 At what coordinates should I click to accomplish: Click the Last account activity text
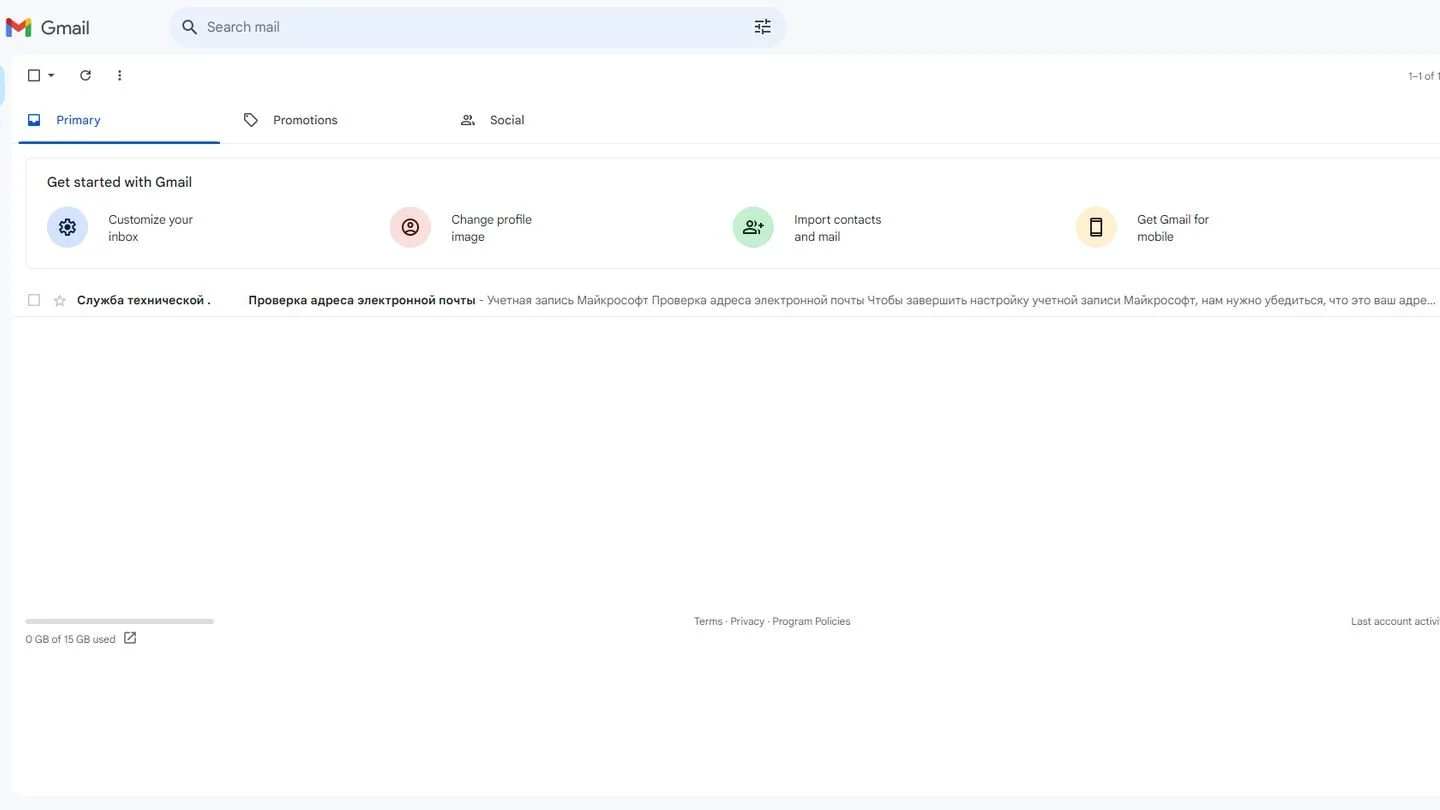1395,621
